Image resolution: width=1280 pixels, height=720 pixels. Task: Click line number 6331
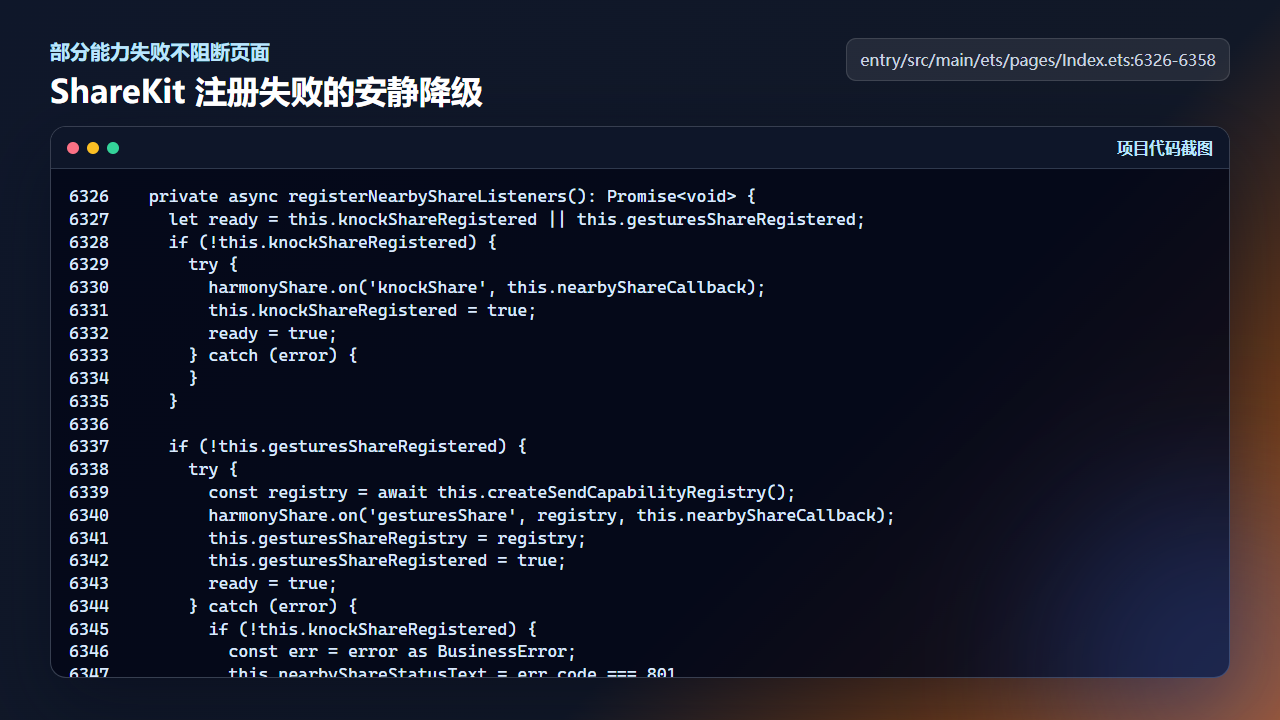(89, 310)
